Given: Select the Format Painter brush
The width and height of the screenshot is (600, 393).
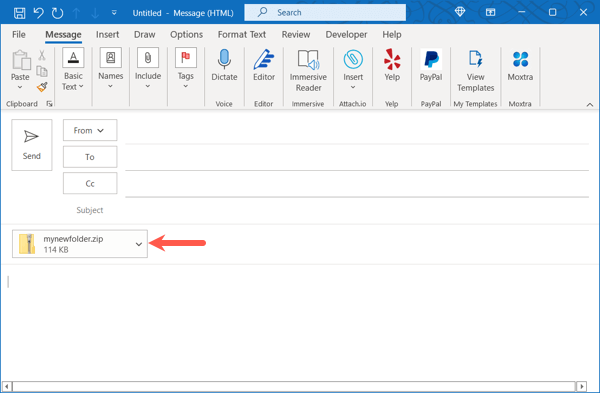Looking at the screenshot, I should 42,87.
